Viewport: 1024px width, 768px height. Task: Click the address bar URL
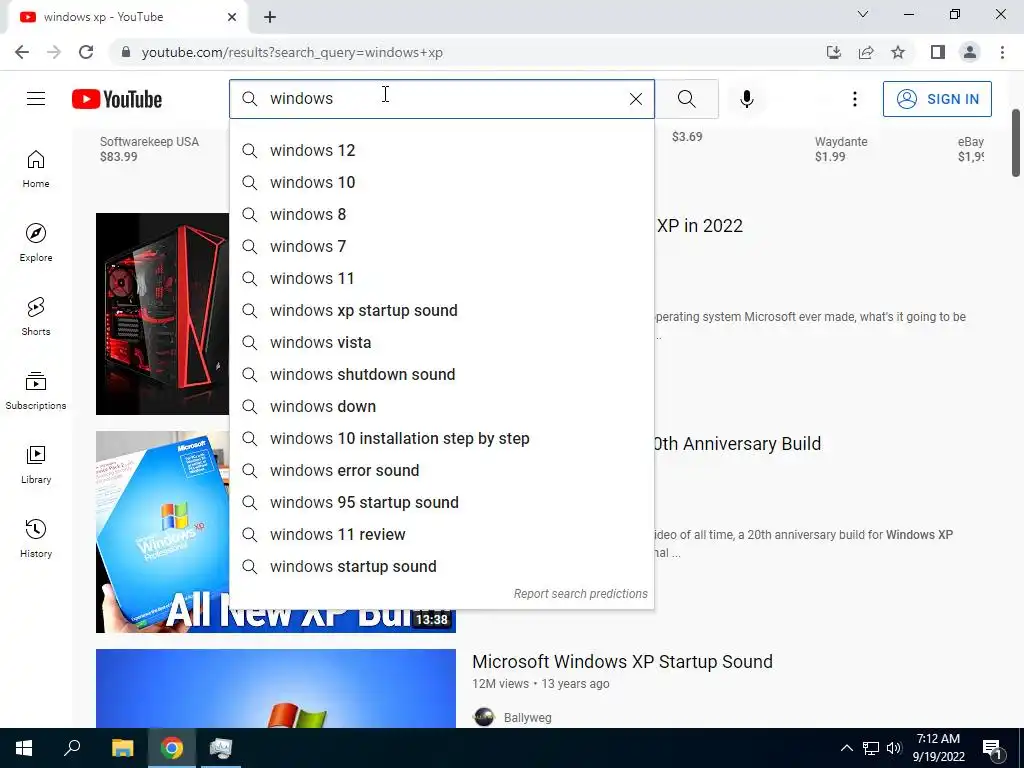[292, 52]
